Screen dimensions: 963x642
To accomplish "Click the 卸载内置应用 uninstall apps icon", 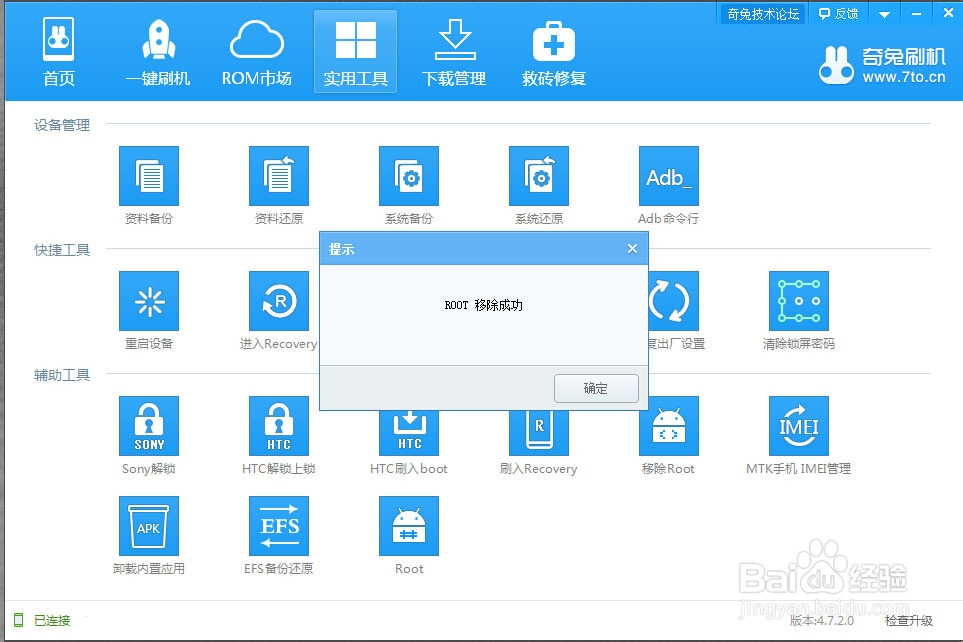I will click(148, 525).
